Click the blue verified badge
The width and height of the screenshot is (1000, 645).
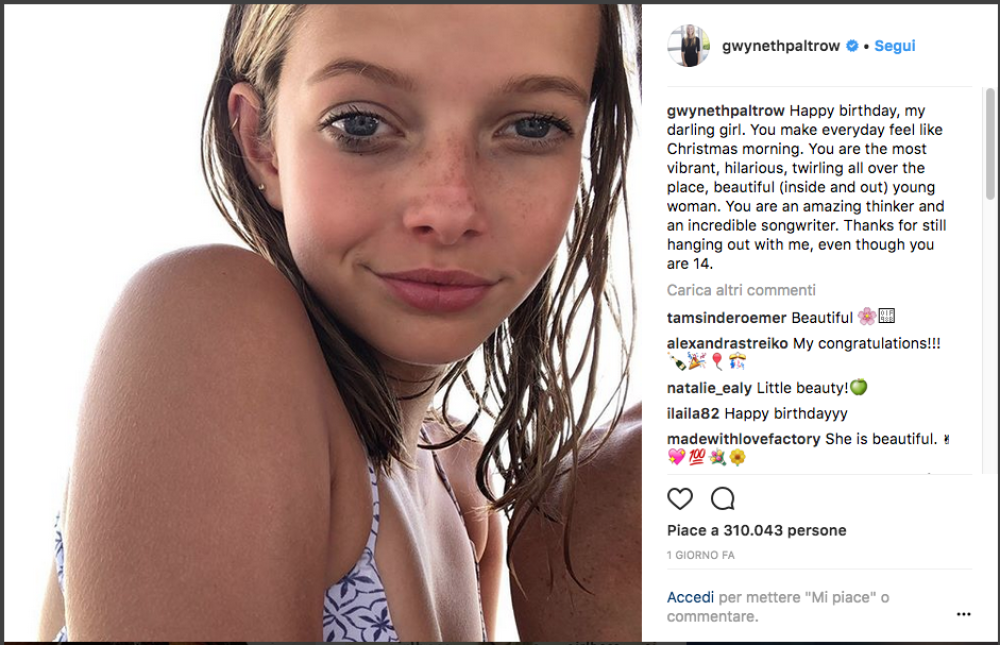click(x=852, y=46)
